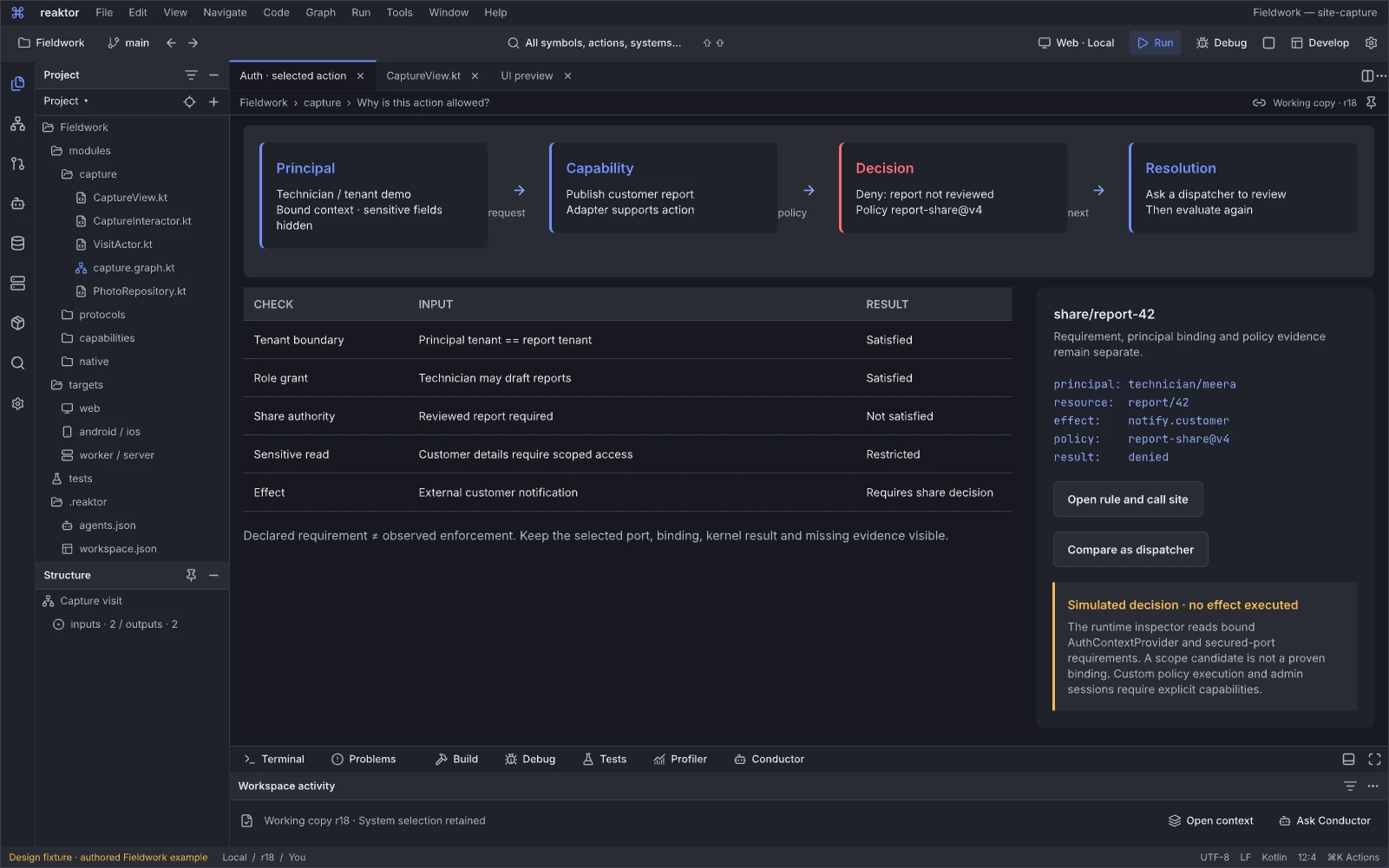
Task: Open the search sidebar icon
Action: (x=17, y=363)
